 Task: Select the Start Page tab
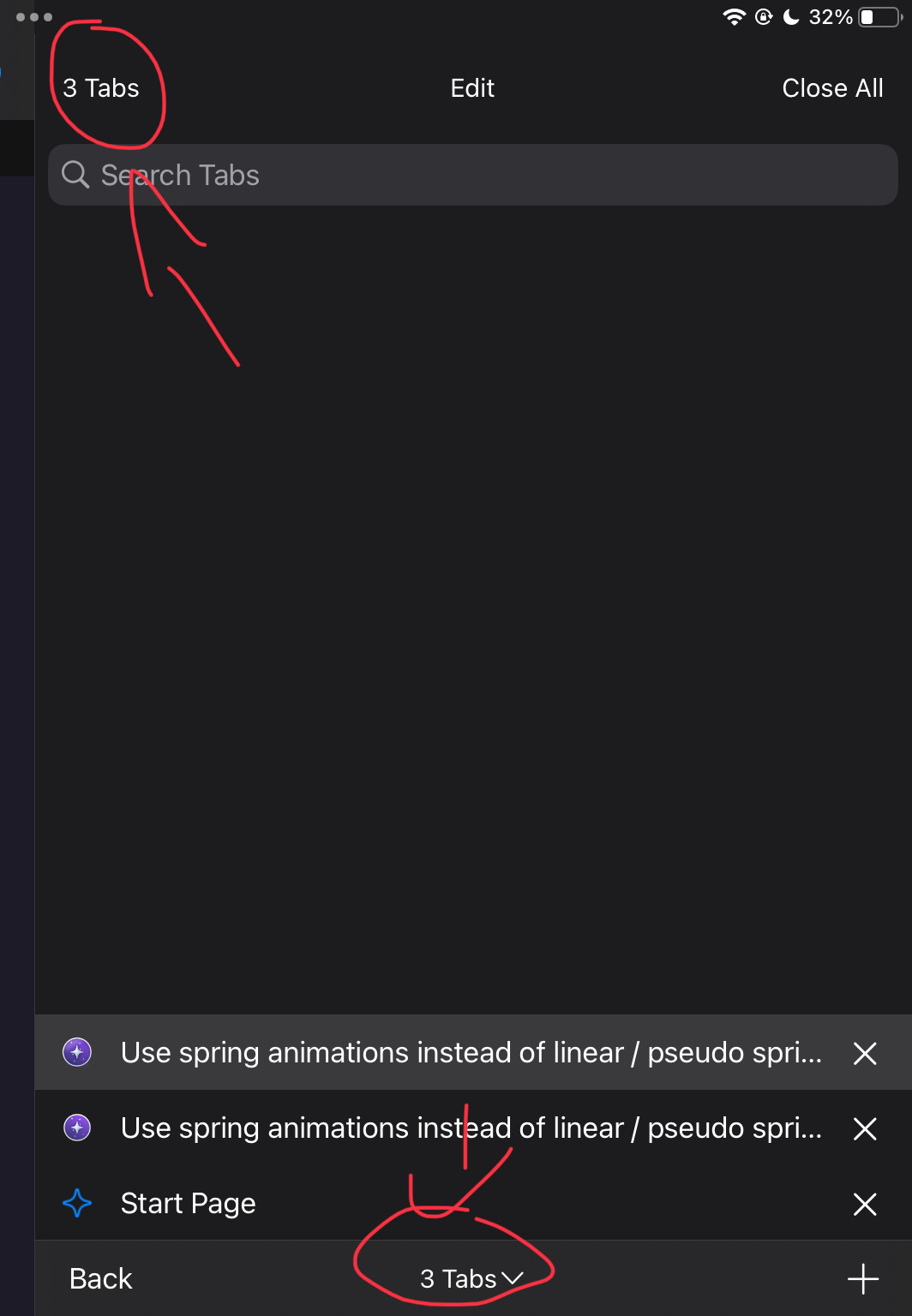[189, 1204]
